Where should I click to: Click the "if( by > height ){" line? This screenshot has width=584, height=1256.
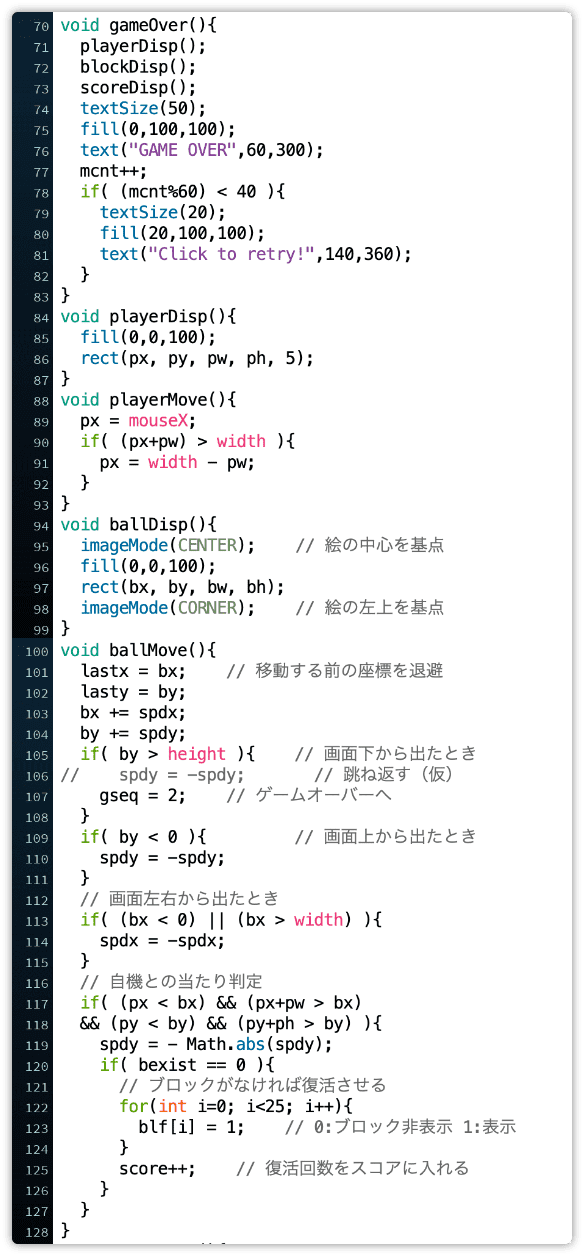168,753
